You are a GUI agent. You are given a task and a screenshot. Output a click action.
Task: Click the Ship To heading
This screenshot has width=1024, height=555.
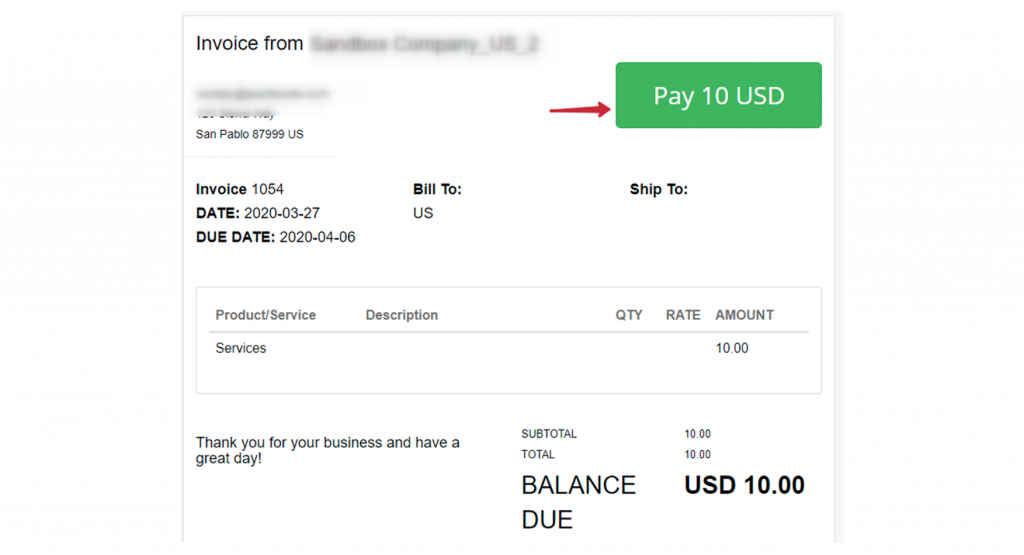coord(658,189)
